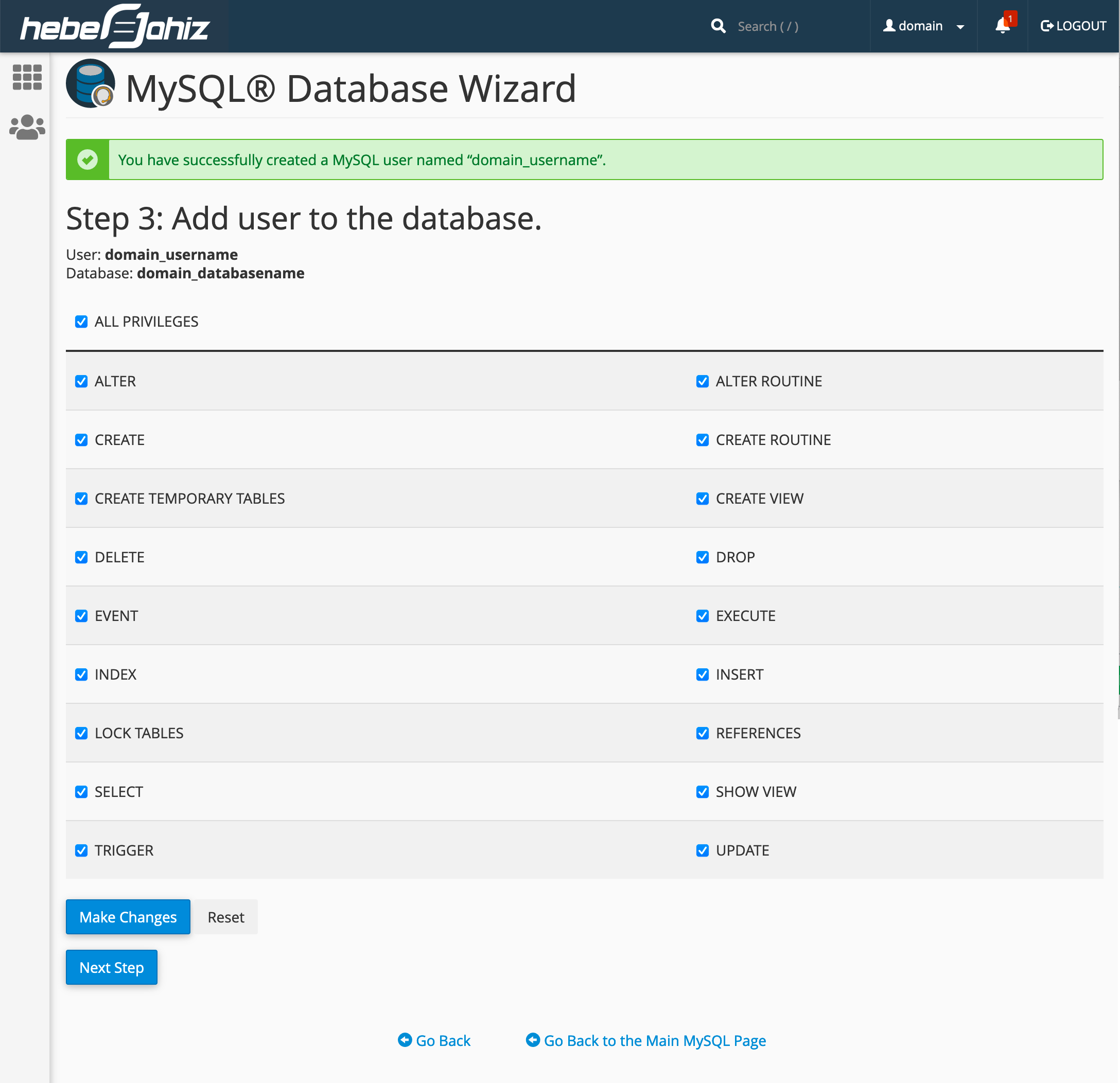Click the logout arrow icon
The image size is (1120, 1083).
pos(1047,26)
